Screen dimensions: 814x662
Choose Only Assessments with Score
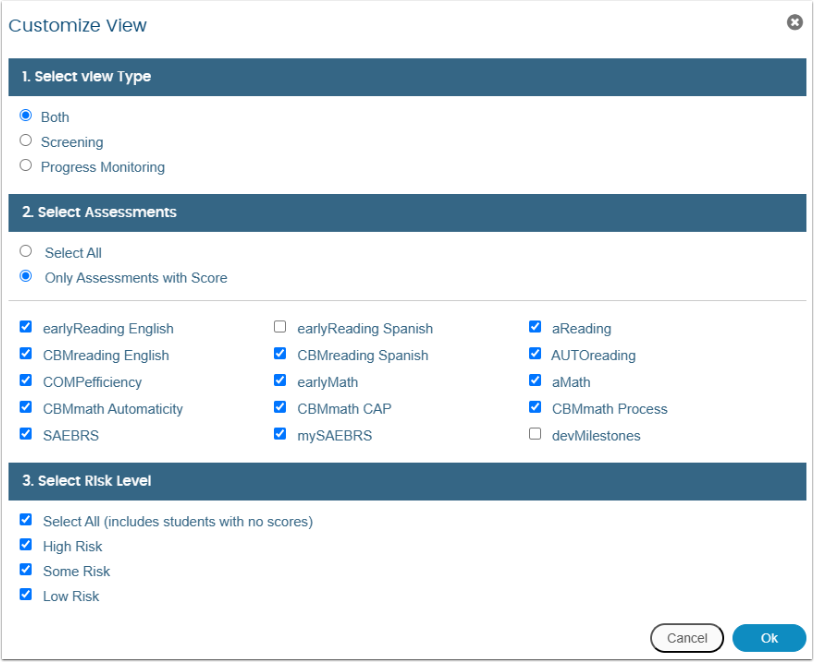click(25, 276)
